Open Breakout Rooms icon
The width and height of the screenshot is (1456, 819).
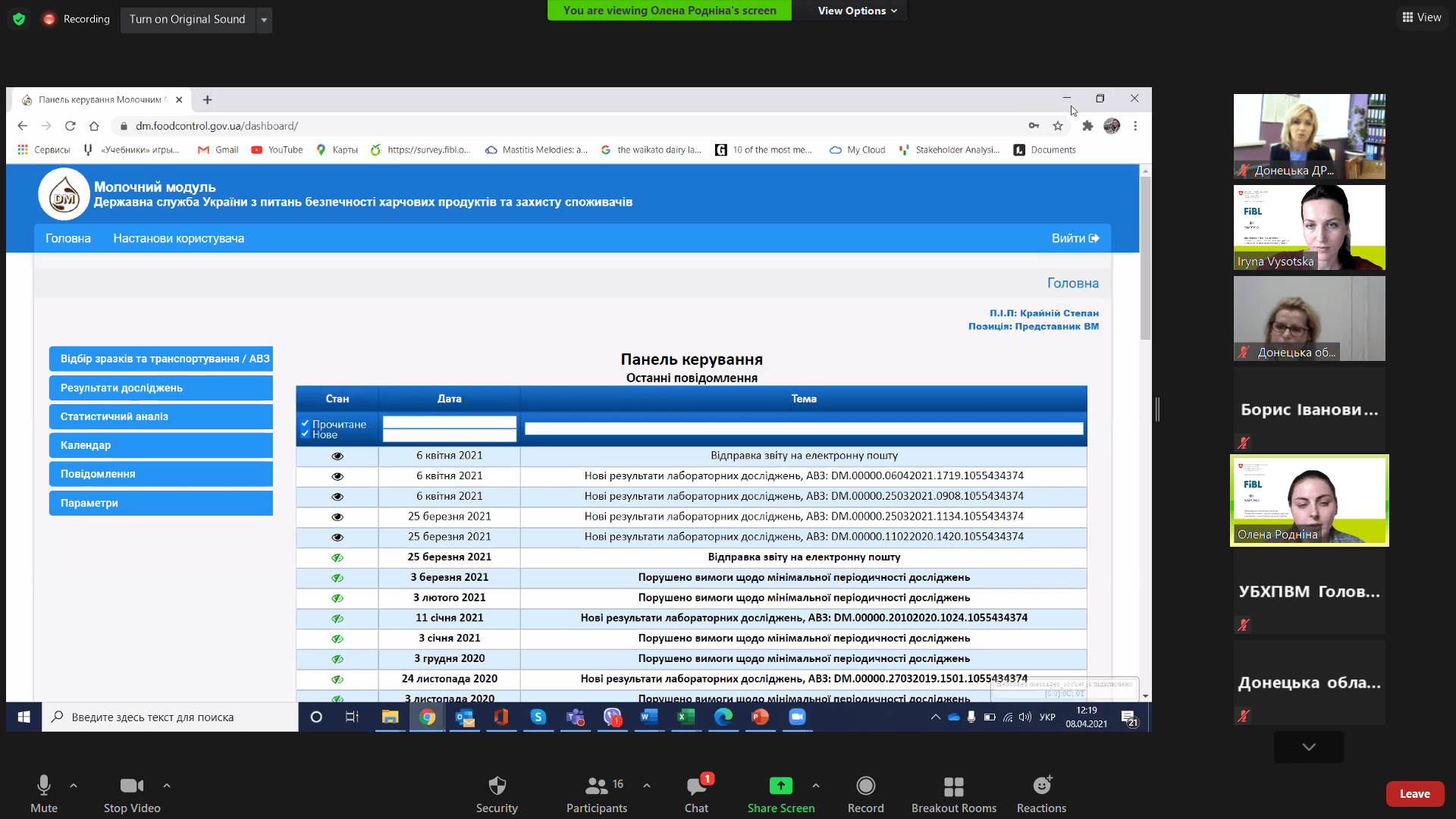point(953,786)
